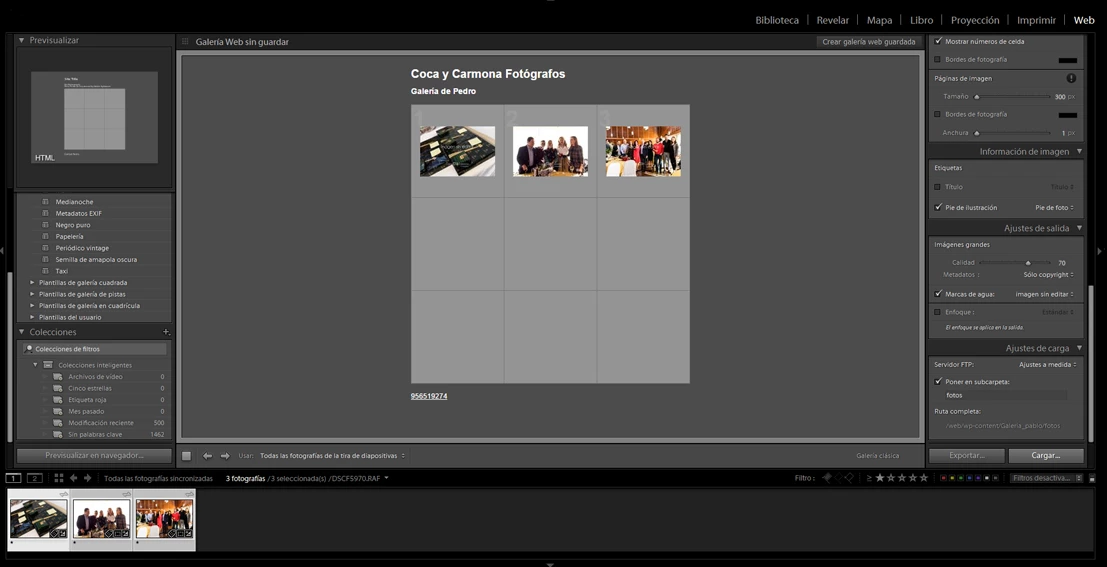Screen dimensions: 1107x567
Task: Open Servidor FTP Ajustes a medida dropdown
Action: tap(1048, 365)
